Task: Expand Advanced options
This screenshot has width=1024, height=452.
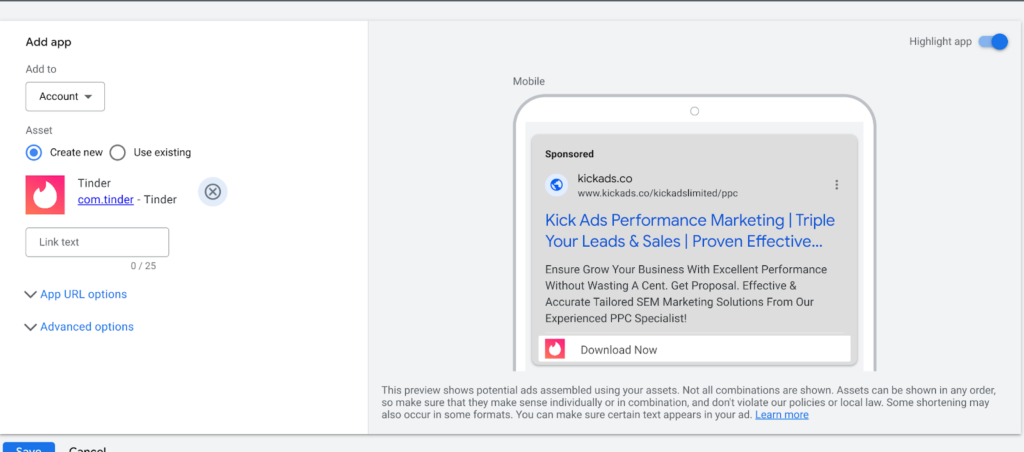Action: click(x=79, y=327)
